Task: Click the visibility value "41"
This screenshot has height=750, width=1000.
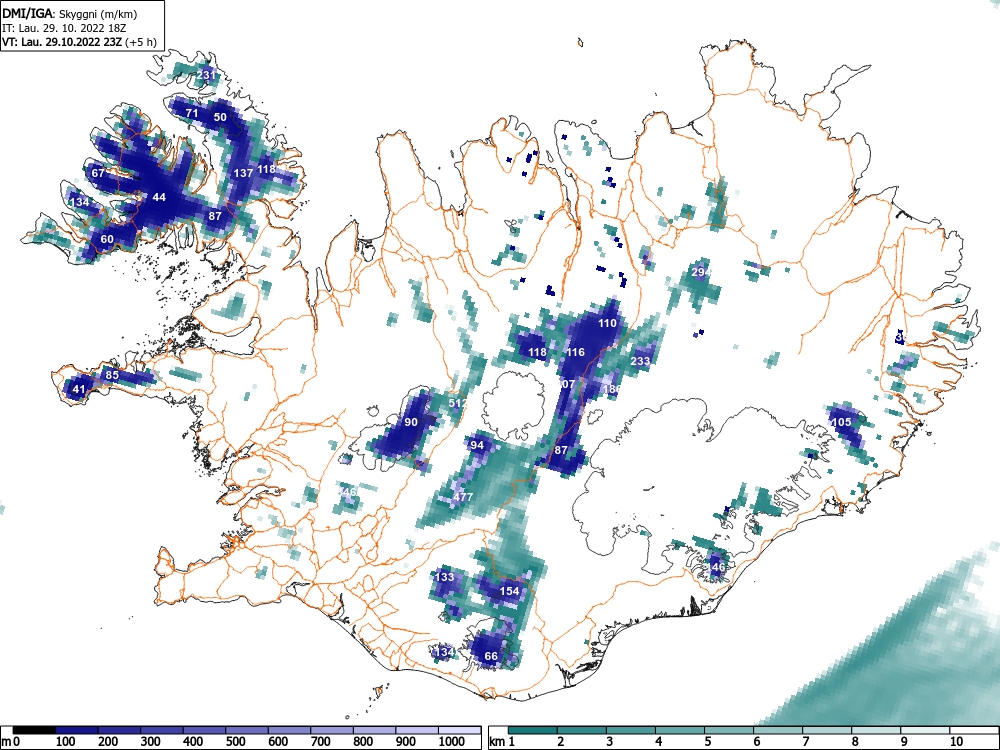Action: pyautogui.click(x=79, y=389)
